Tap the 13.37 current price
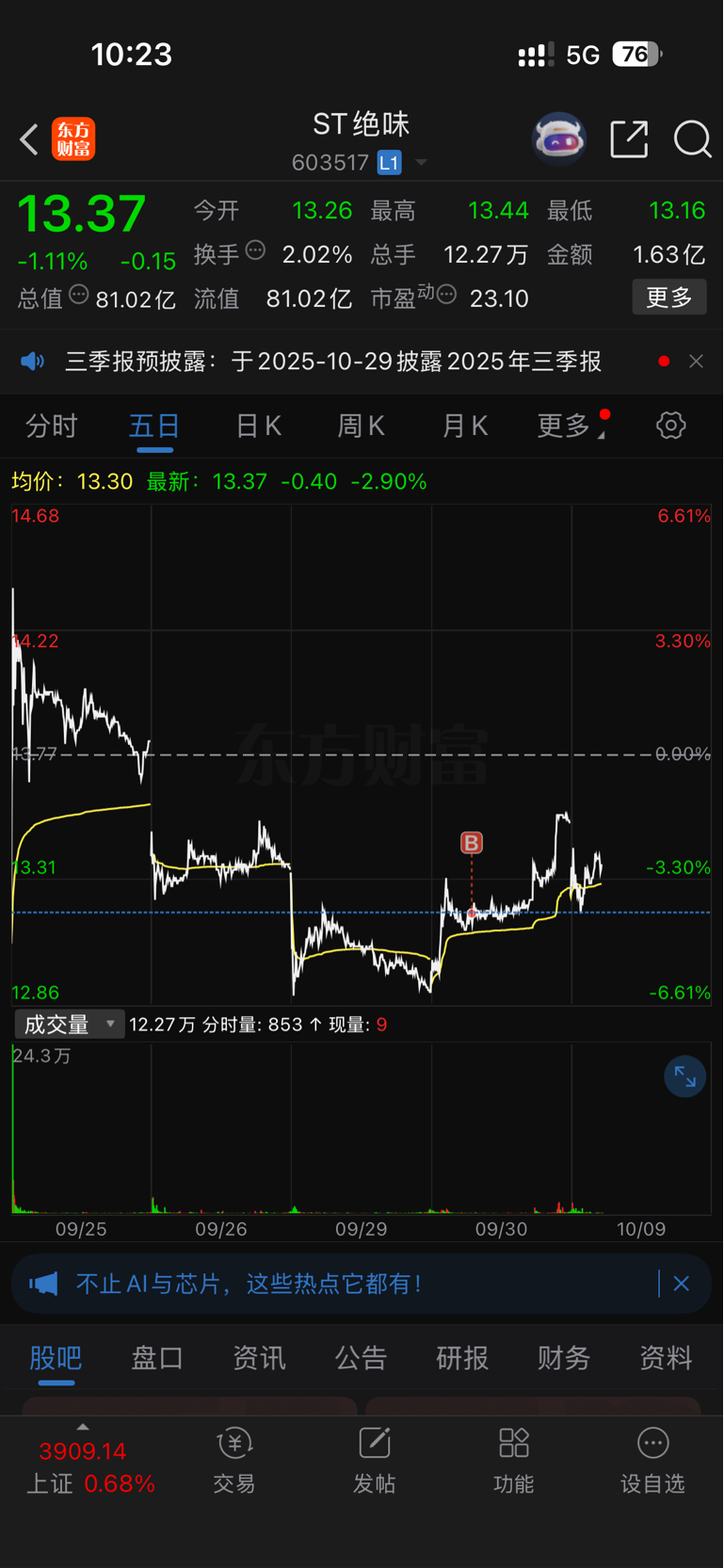This screenshot has height=1568, width=724. pyautogui.click(x=82, y=214)
